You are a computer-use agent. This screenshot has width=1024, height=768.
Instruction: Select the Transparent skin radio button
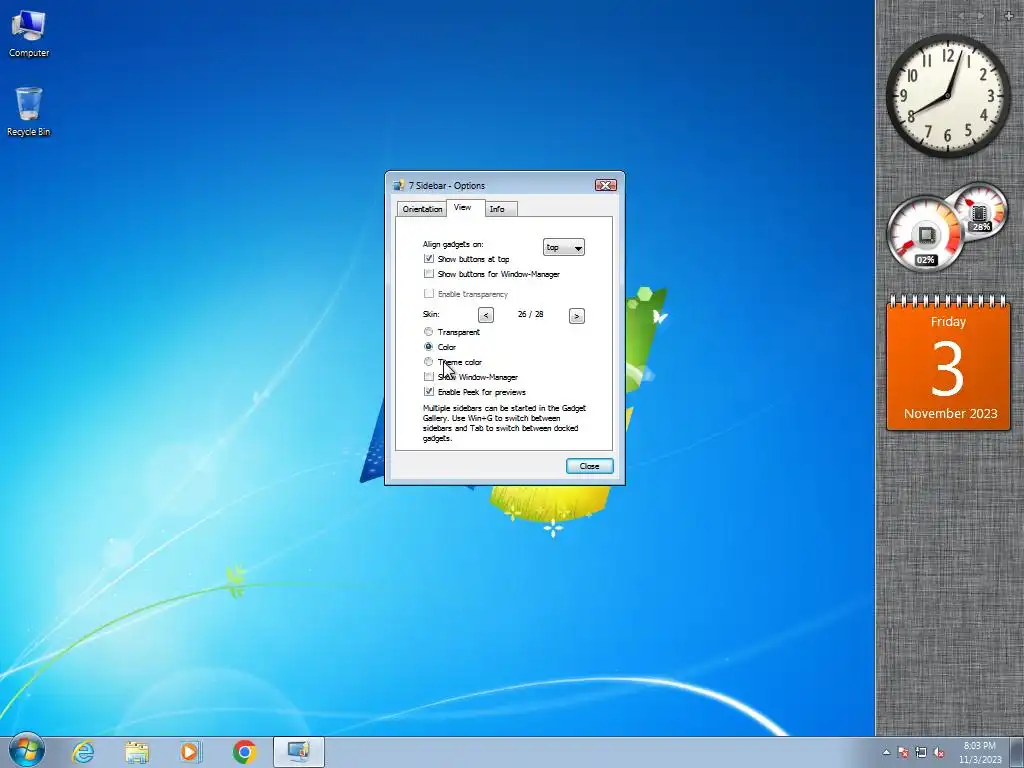pos(428,332)
